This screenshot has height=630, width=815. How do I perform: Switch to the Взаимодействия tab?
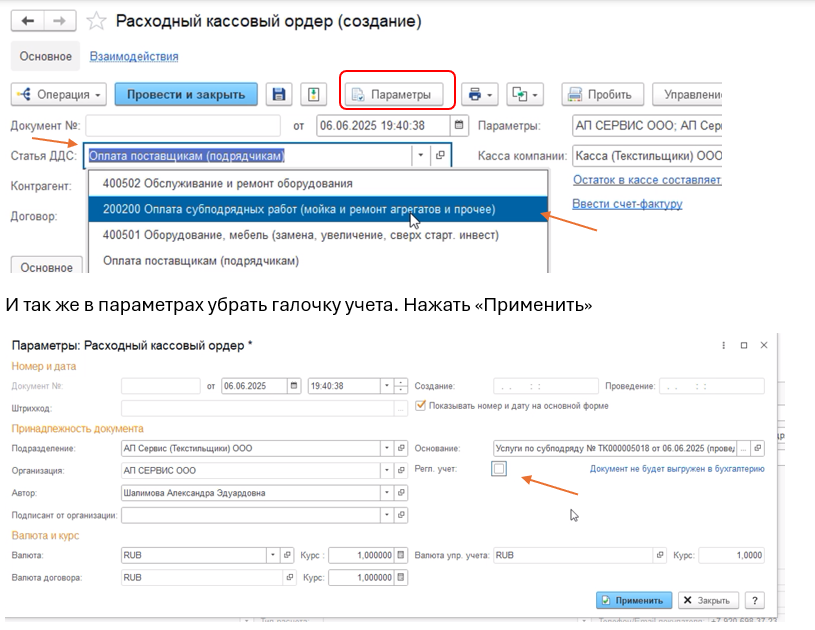[x=134, y=57]
